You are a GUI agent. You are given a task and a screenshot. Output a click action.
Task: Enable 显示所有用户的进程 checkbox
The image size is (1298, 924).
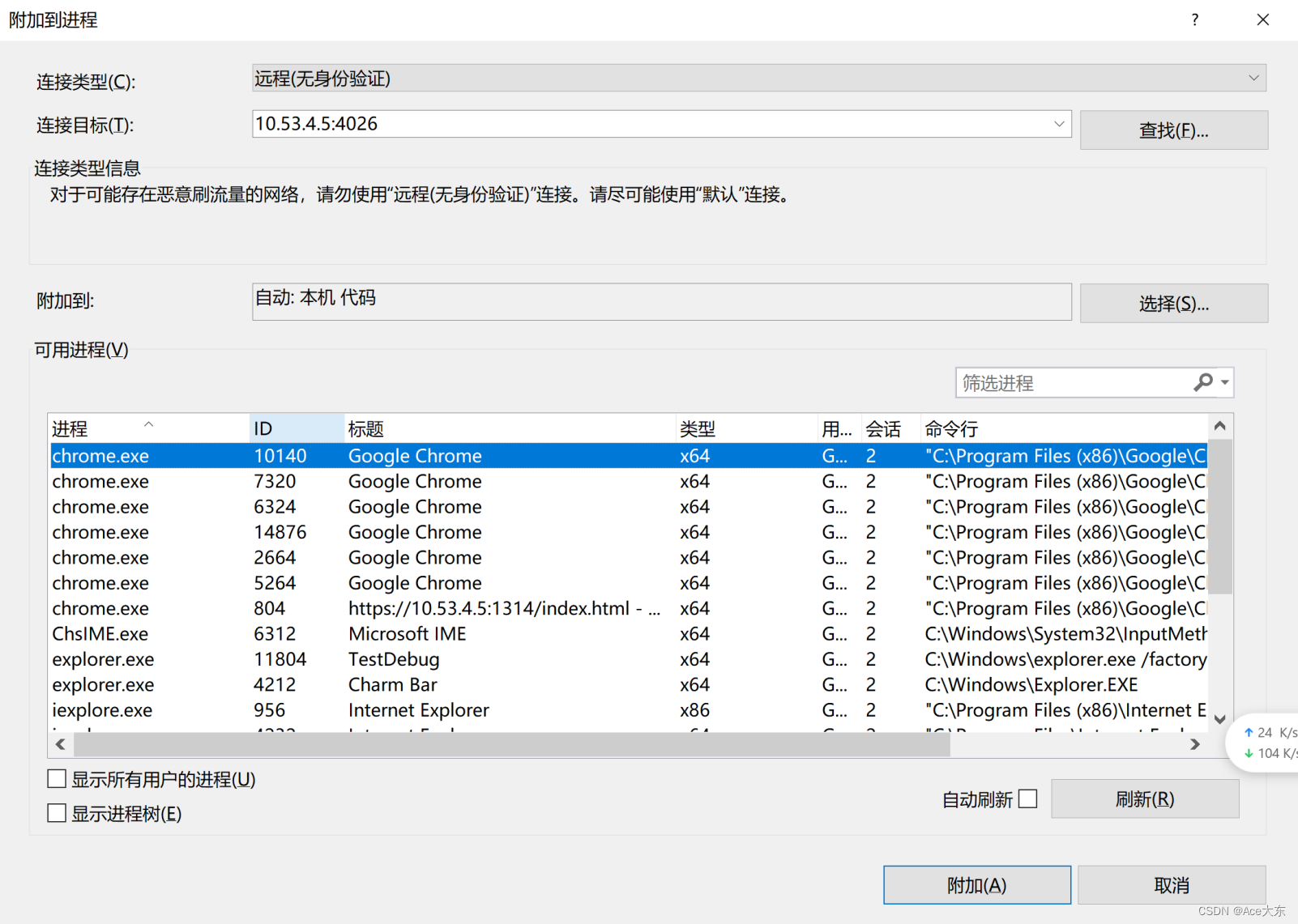coord(56,778)
